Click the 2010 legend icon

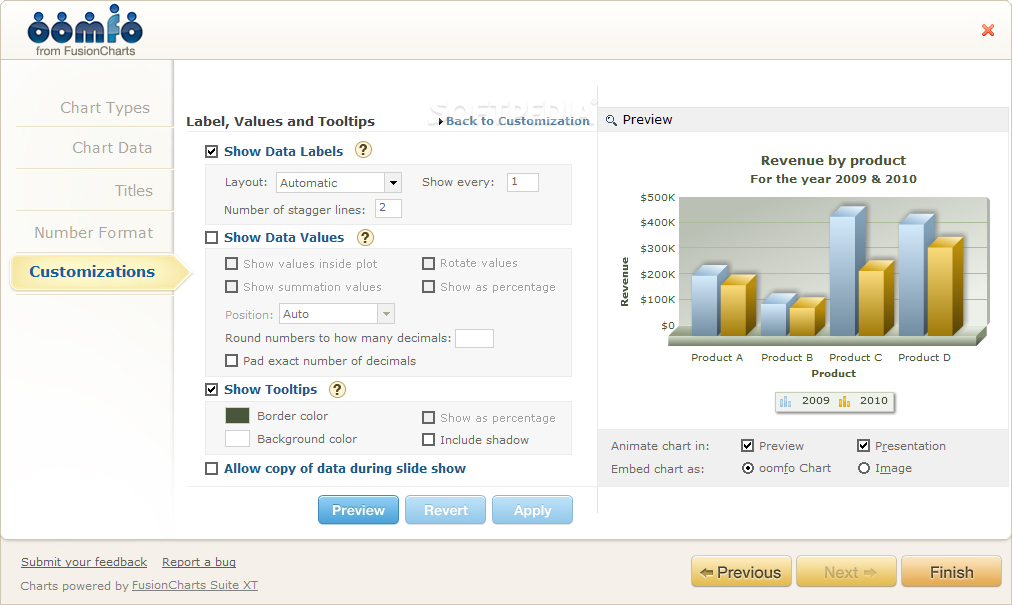(844, 401)
